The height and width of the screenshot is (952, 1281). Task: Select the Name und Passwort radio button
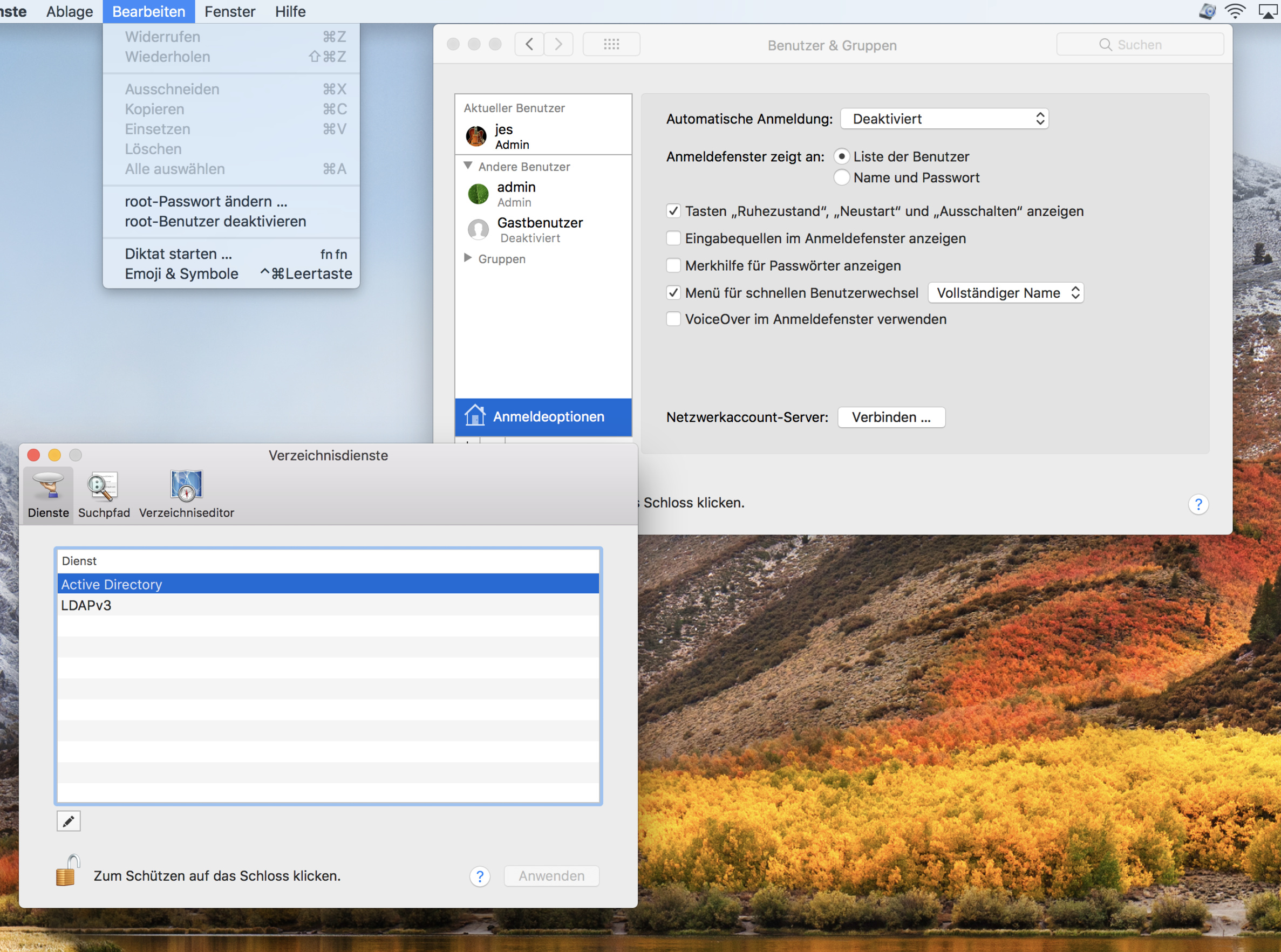pos(841,177)
